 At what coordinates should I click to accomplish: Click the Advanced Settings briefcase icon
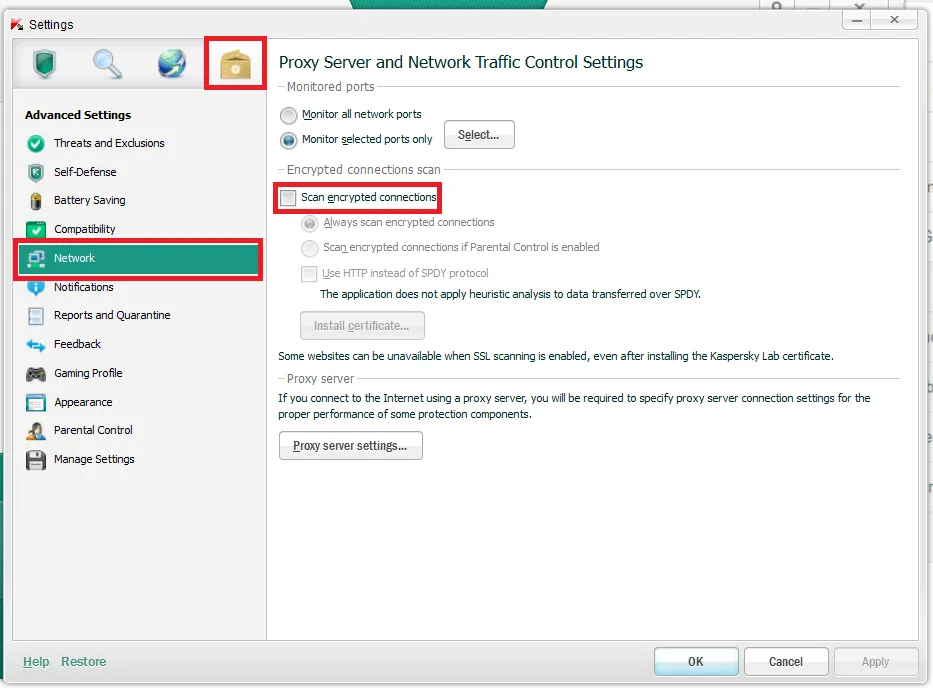pos(234,63)
